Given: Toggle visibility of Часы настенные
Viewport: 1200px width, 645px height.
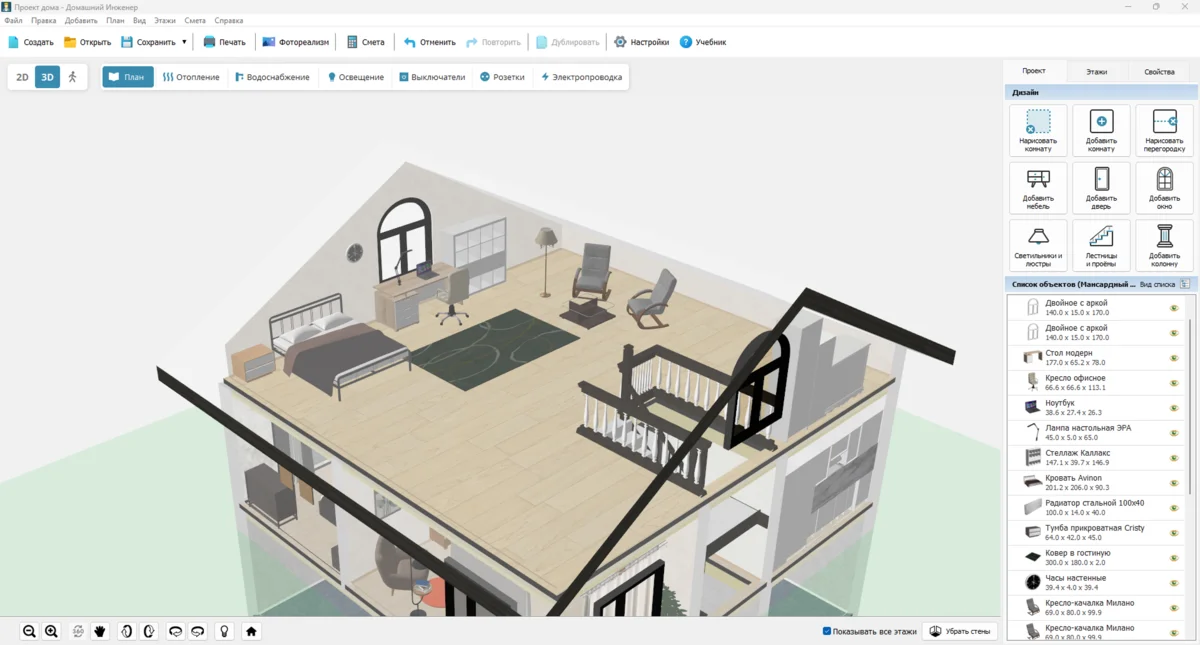Looking at the screenshot, I should pyautogui.click(x=1174, y=583).
